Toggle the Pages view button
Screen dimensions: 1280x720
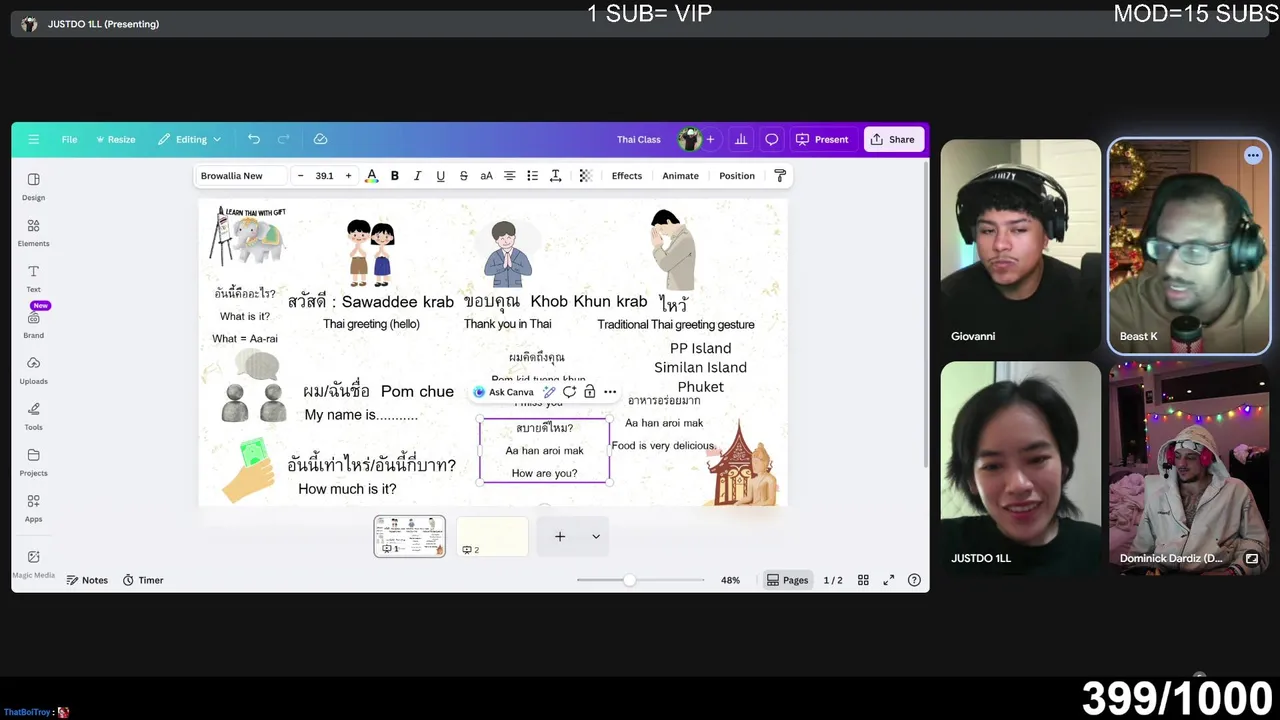tap(786, 580)
